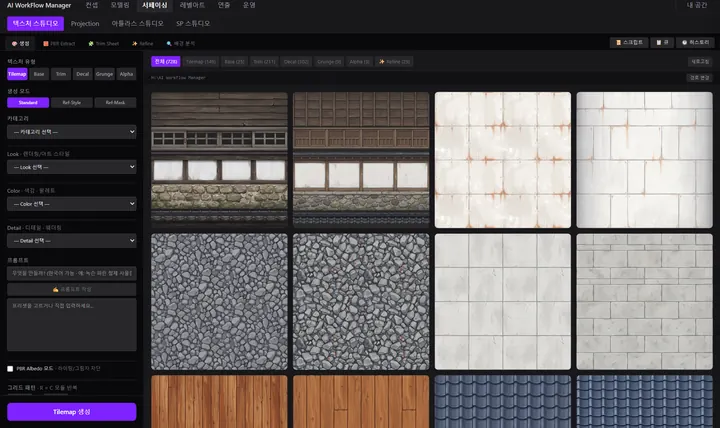The image size is (720, 428).
Task: Select Trim texture type
Action: click(x=61, y=74)
